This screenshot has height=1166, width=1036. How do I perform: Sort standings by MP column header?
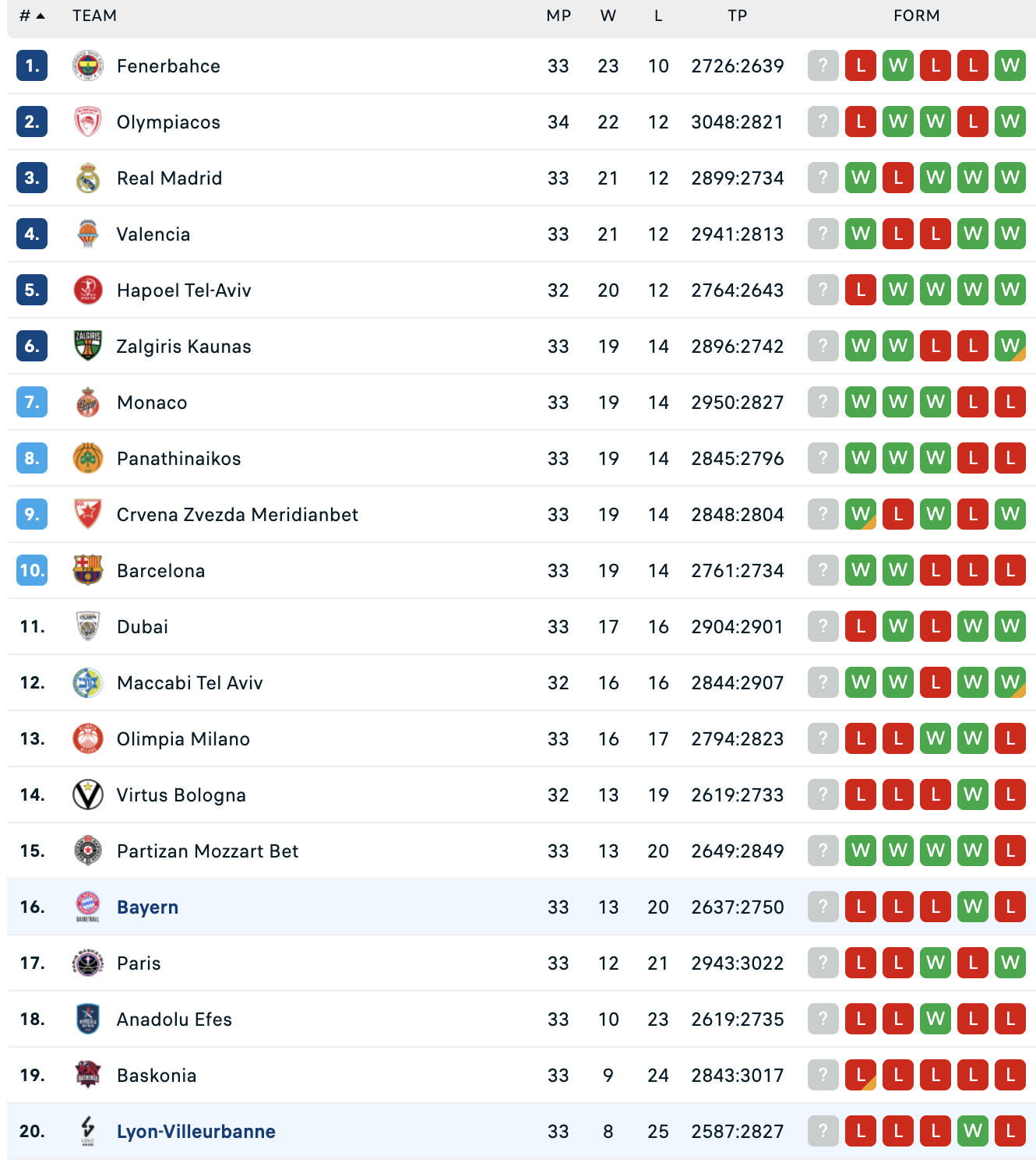pos(559,16)
